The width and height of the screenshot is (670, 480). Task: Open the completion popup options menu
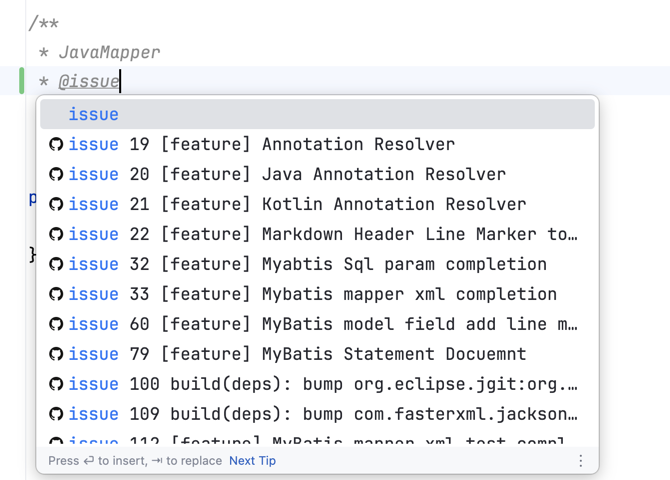[580, 461]
